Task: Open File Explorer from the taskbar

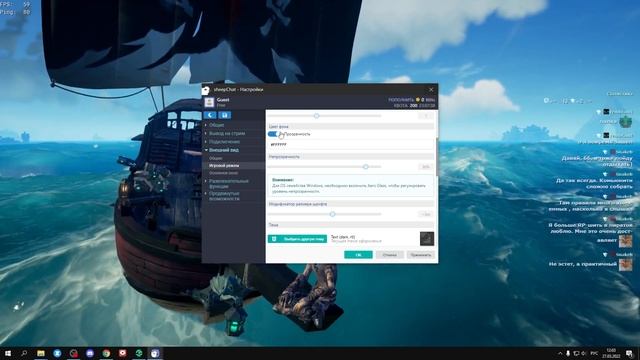Action: click(41, 353)
